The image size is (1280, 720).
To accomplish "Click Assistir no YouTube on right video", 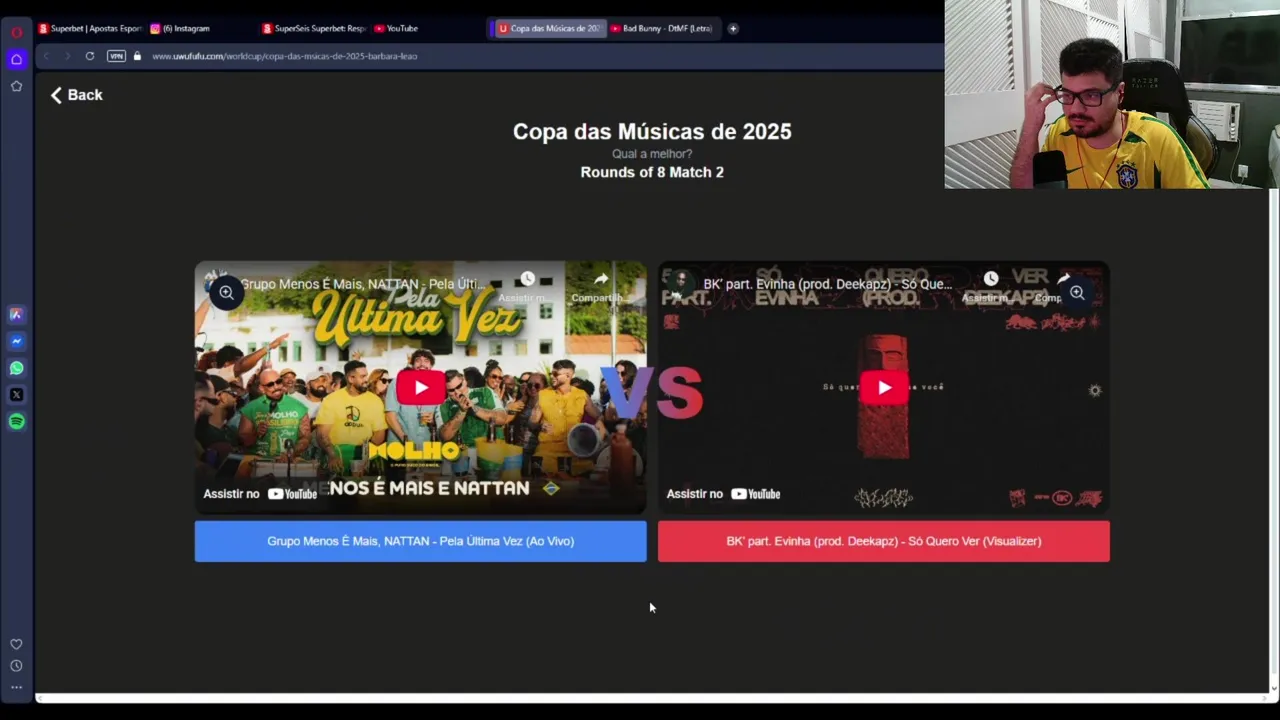I will 723,494.
